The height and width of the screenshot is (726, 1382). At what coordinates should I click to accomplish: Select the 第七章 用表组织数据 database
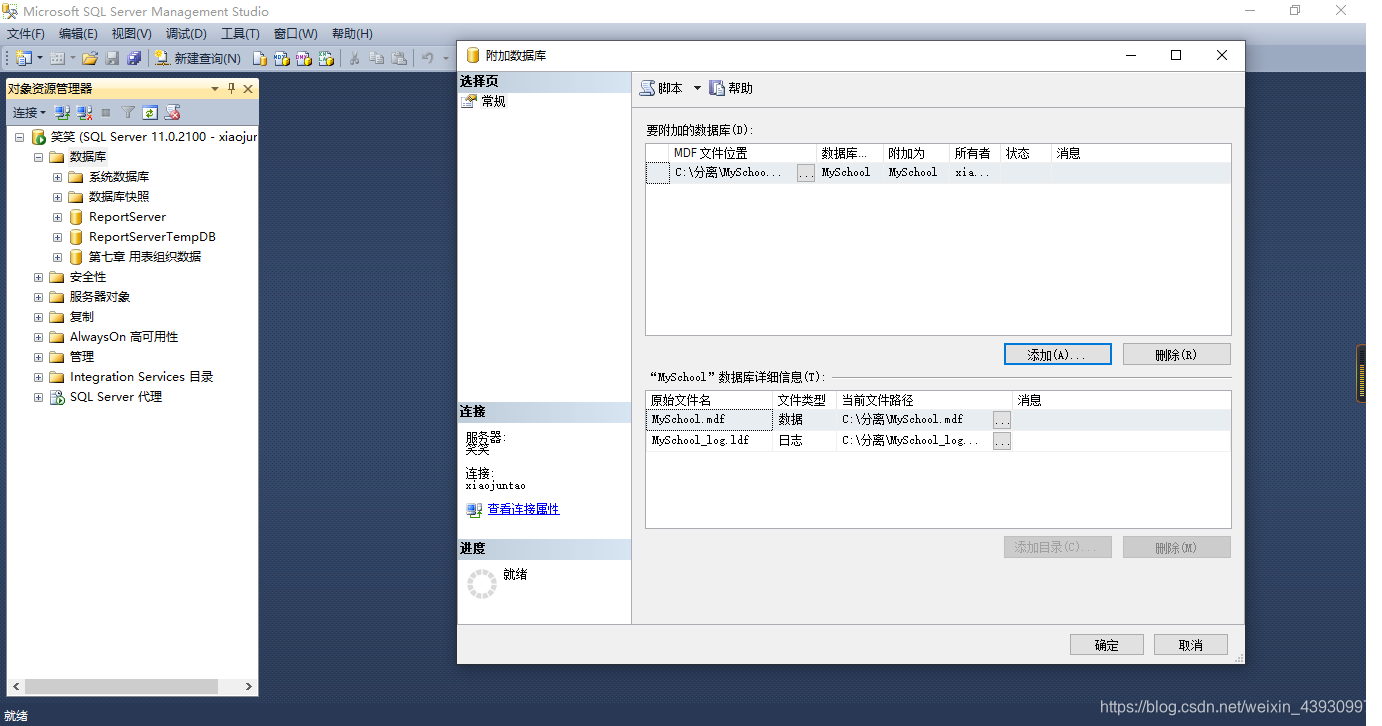pyautogui.click(x=145, y=257)
